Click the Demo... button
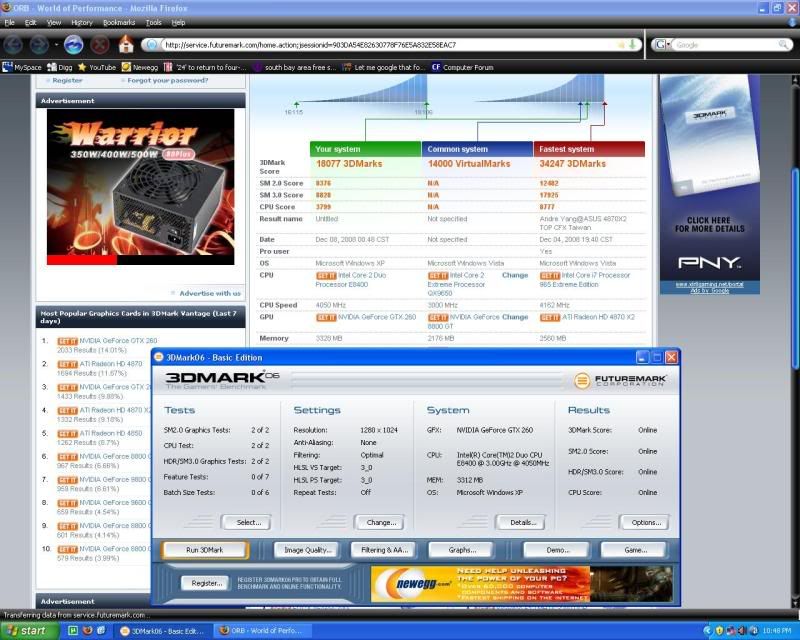The height and width of the screenshot is (640, 800). (558, 550)
